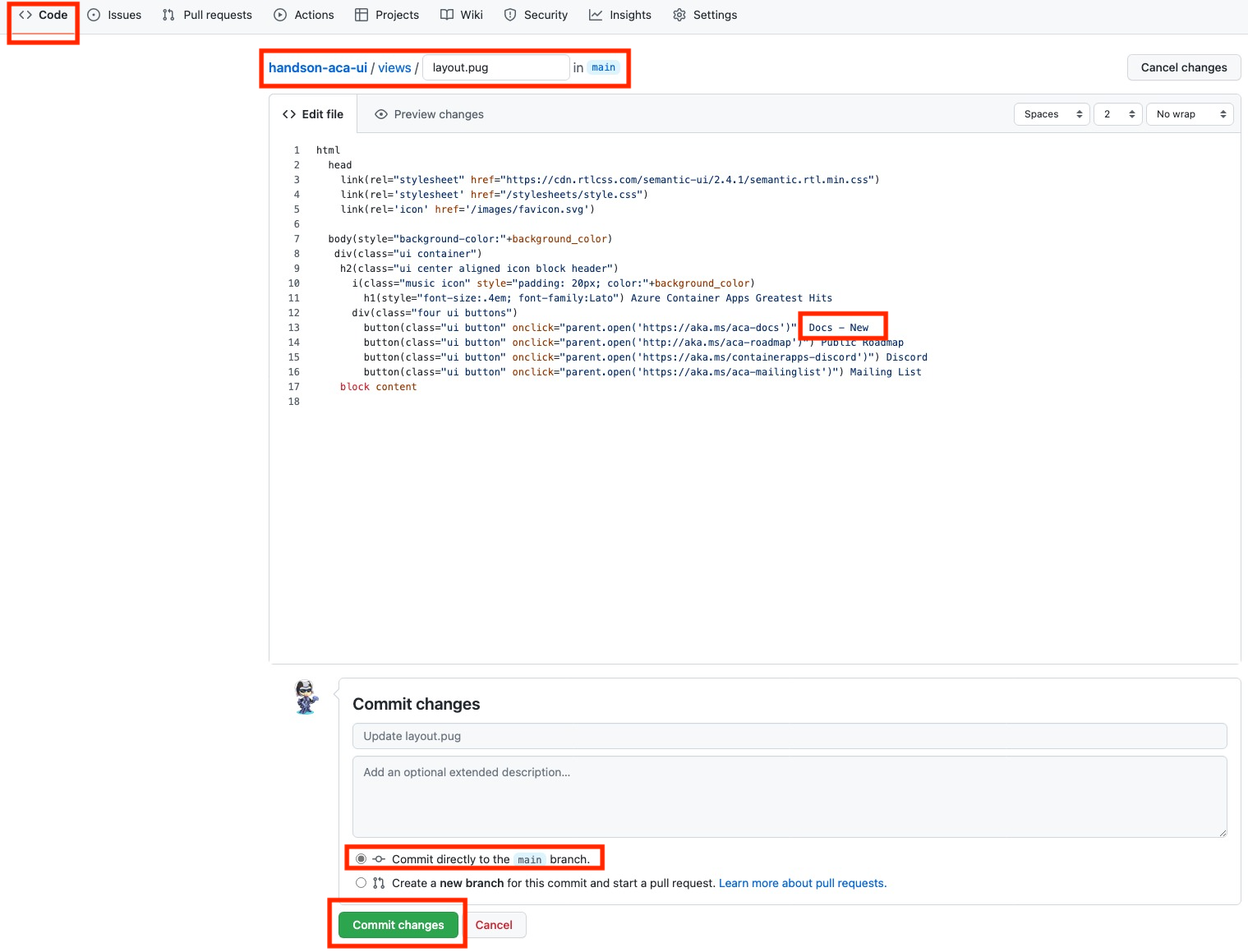This screenshot has height=952, width=1248.
Task: Click the Security shield icon
Action: (x=510, y=15)
